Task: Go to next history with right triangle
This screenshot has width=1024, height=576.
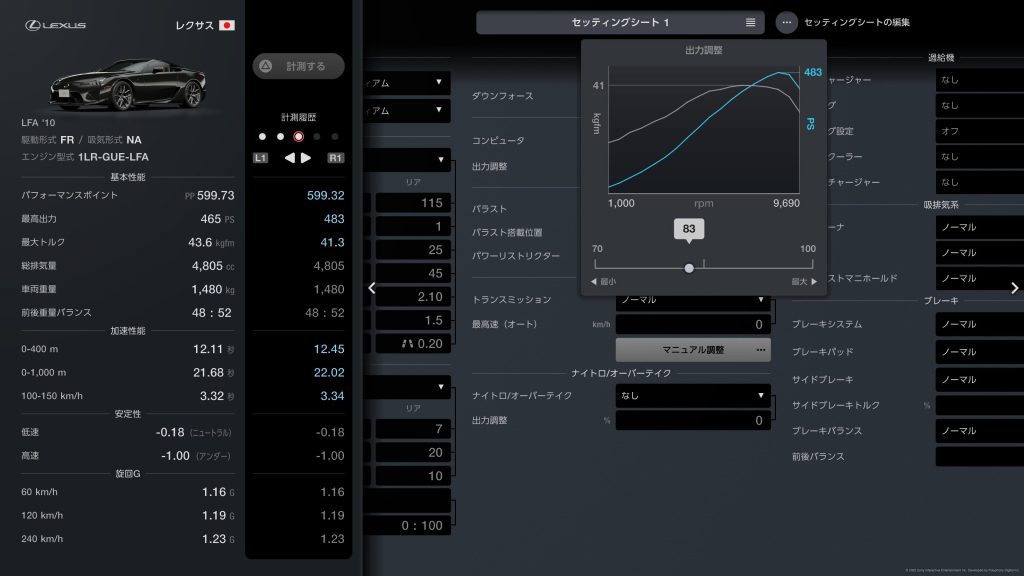Action: (x=306, y=158)
